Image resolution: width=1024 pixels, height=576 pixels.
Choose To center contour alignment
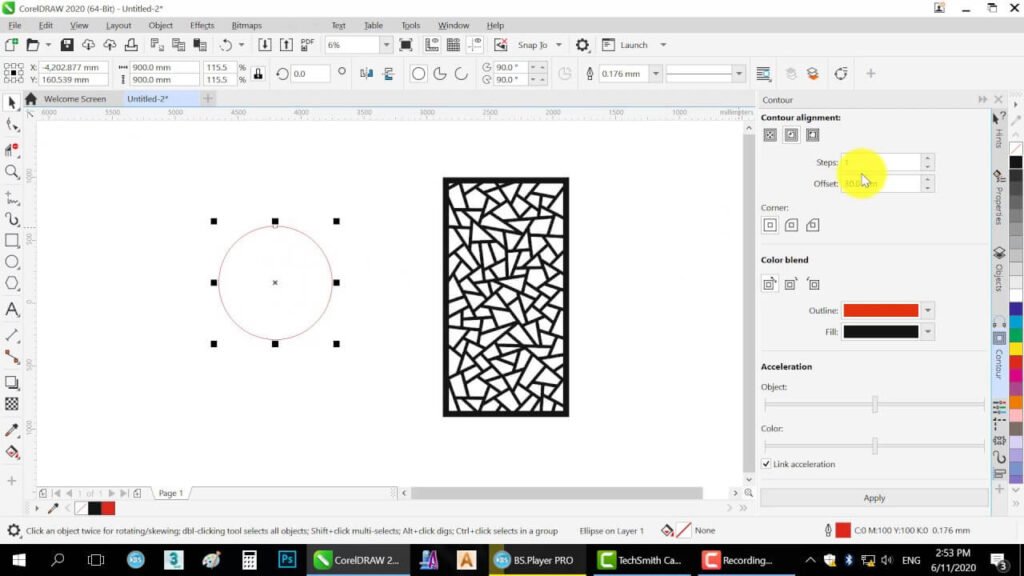click(x=770, y=135)
